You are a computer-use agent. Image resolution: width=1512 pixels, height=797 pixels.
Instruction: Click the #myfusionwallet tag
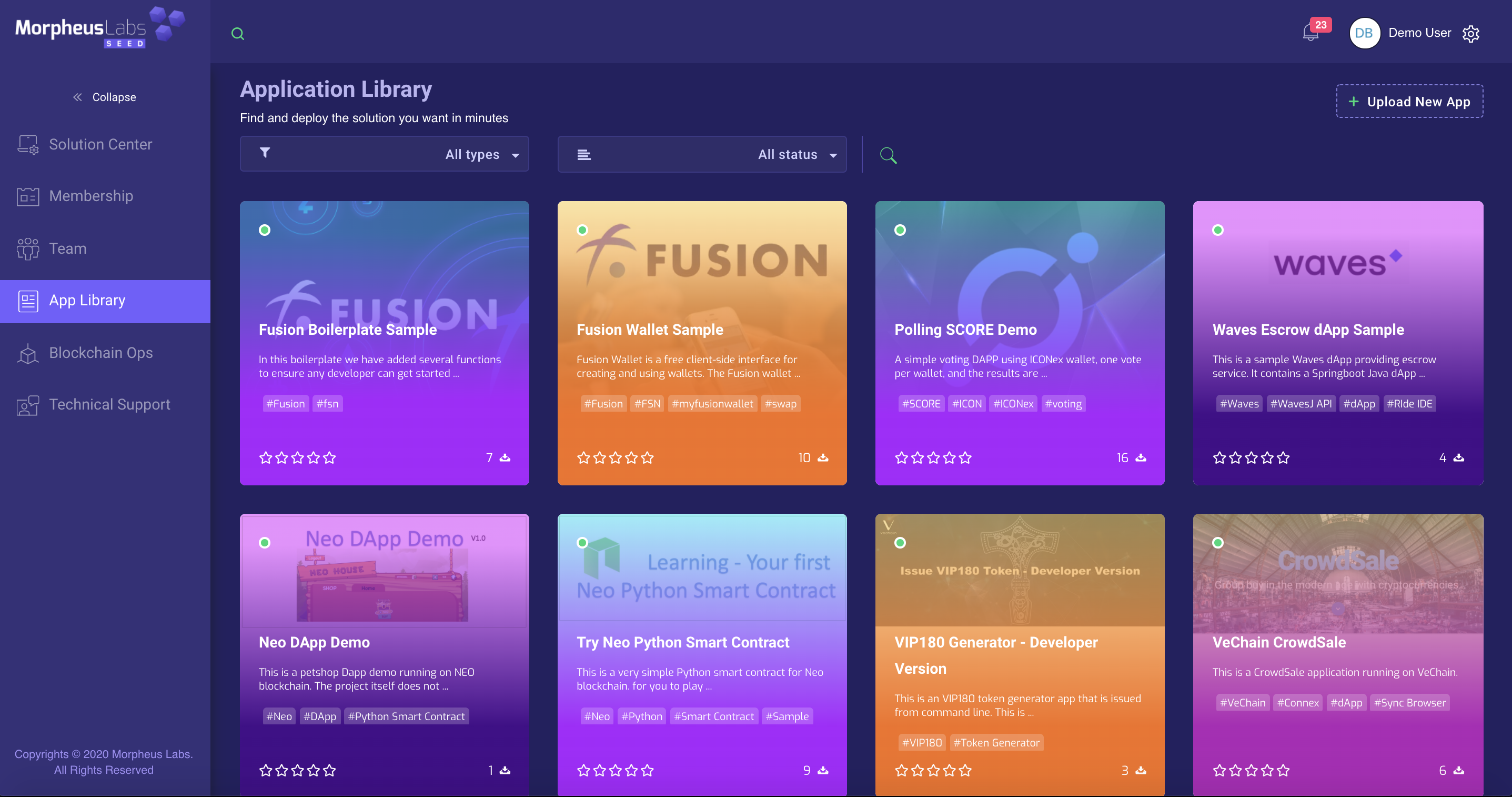pos(712,403)
